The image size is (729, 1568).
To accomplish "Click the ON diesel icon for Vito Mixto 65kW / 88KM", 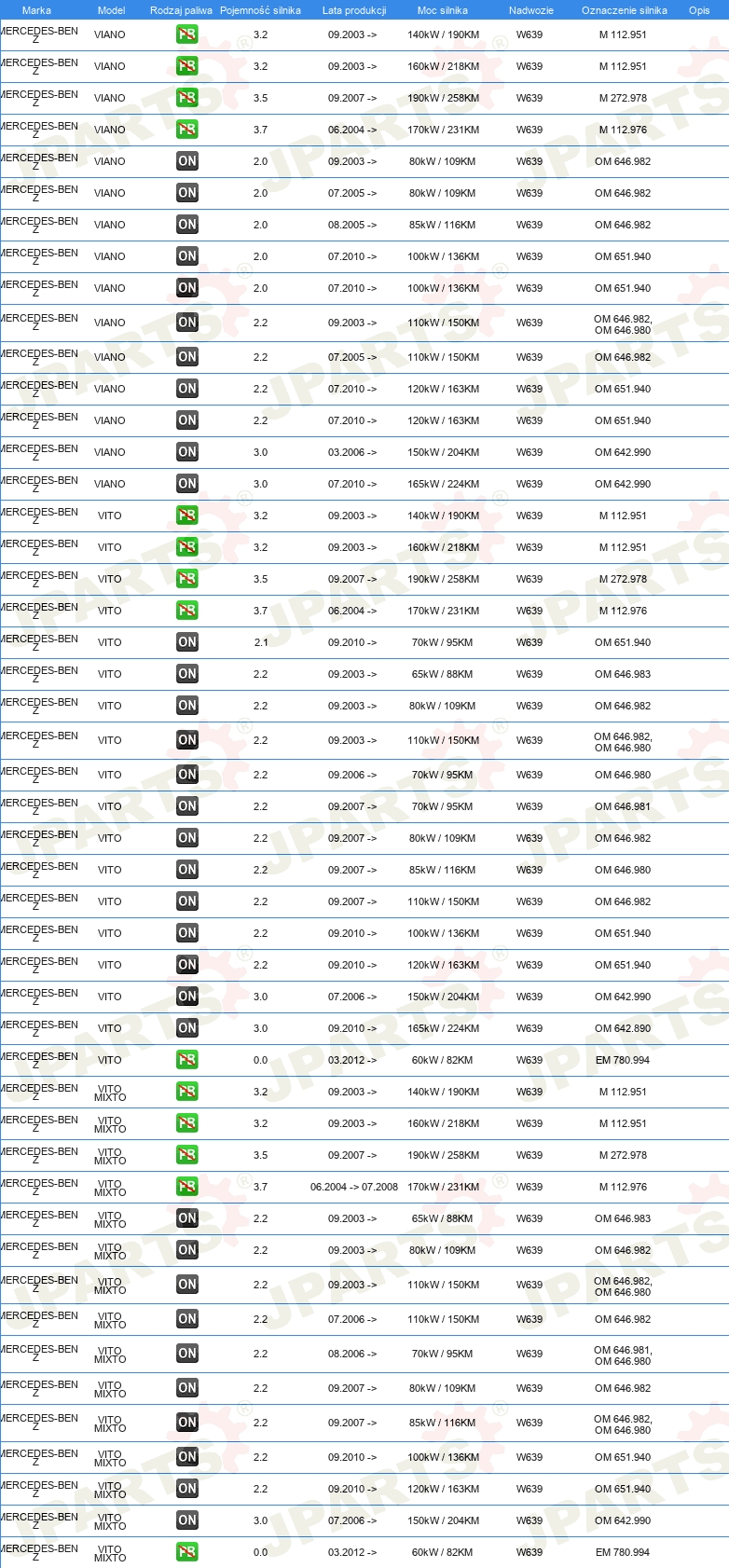I will (x=187, y=1218).
